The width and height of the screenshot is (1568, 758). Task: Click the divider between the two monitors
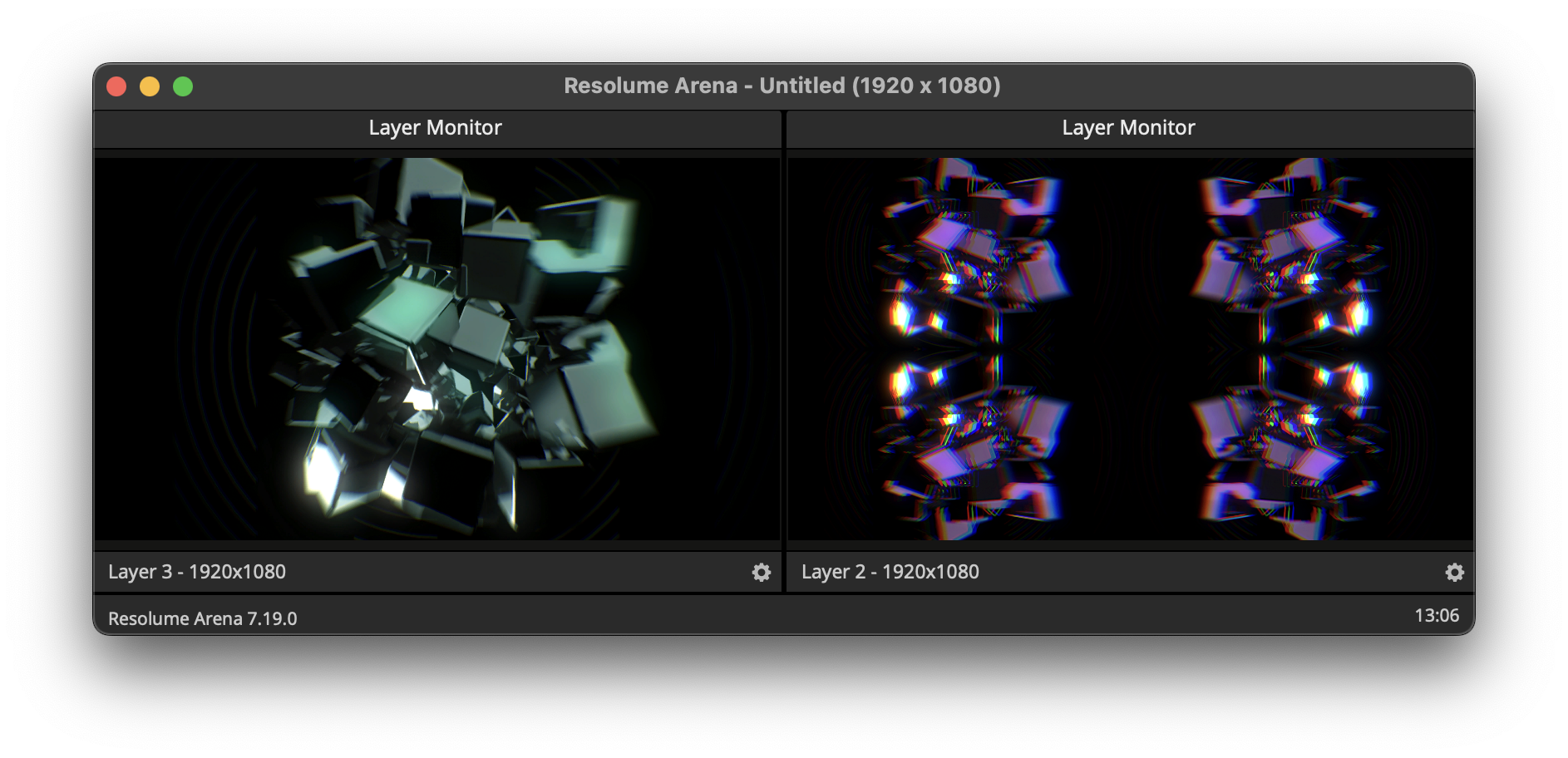[x=783, y=349]
